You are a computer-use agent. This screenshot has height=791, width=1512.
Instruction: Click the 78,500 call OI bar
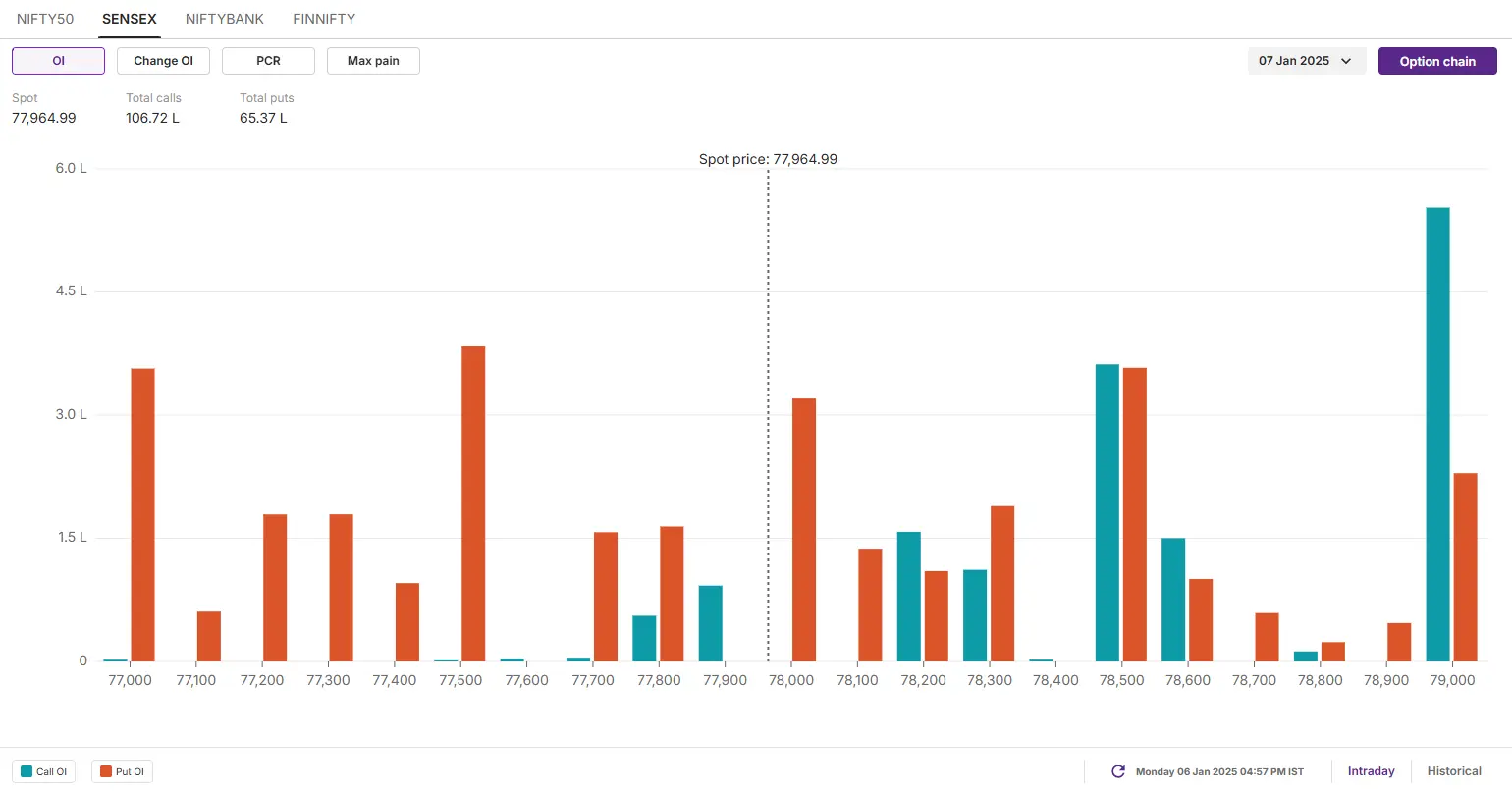(1107, 512)
